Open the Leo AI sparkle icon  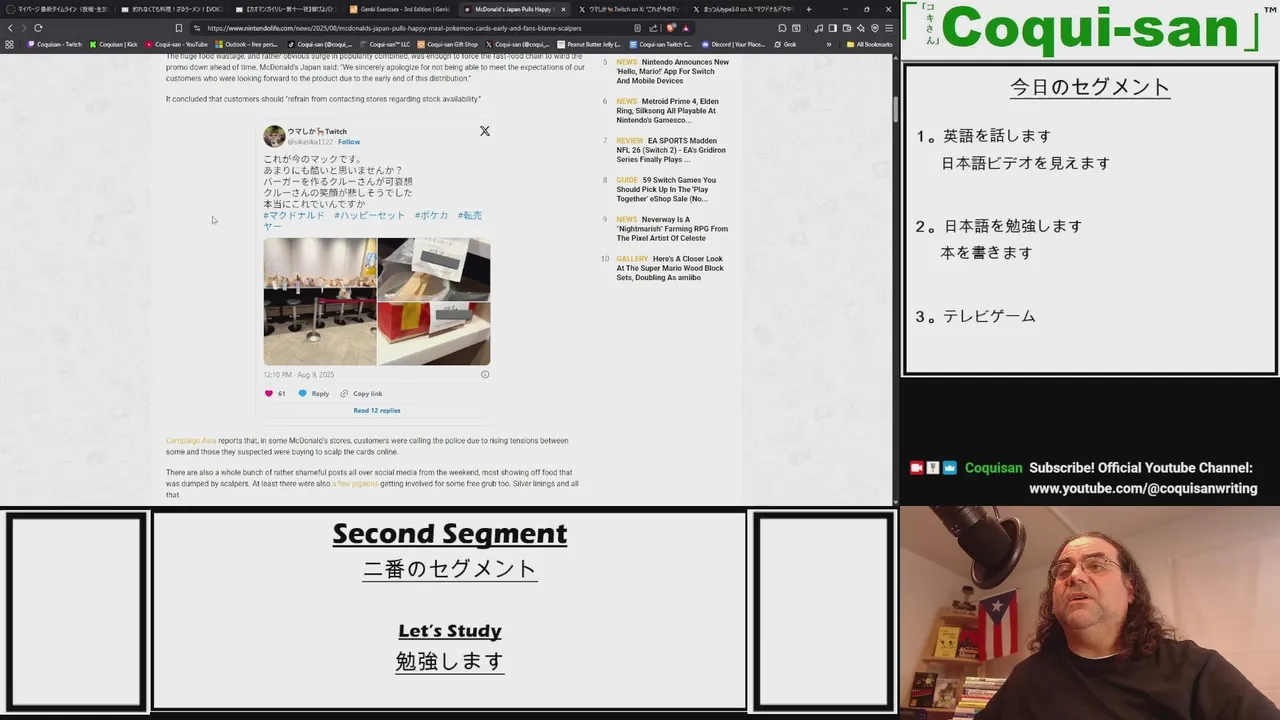coord(860,28)
